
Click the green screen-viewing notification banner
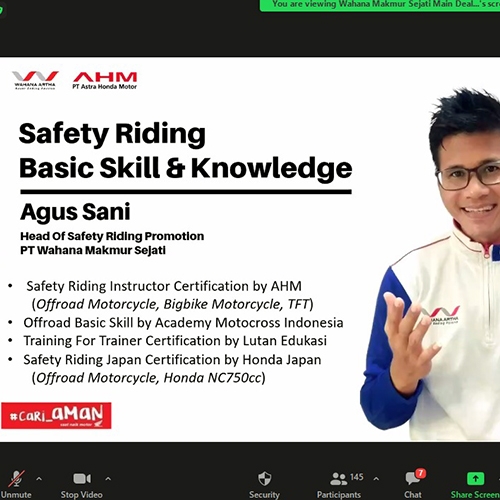380,5
